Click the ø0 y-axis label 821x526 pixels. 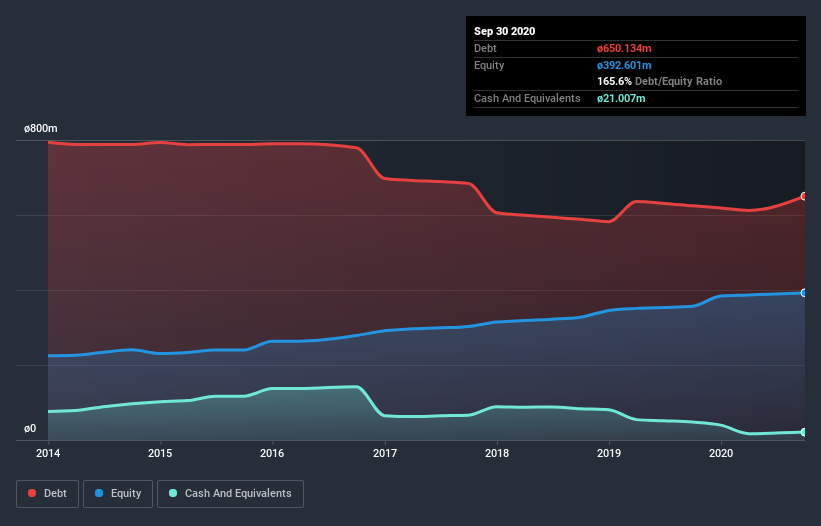[x=30, y=429]
